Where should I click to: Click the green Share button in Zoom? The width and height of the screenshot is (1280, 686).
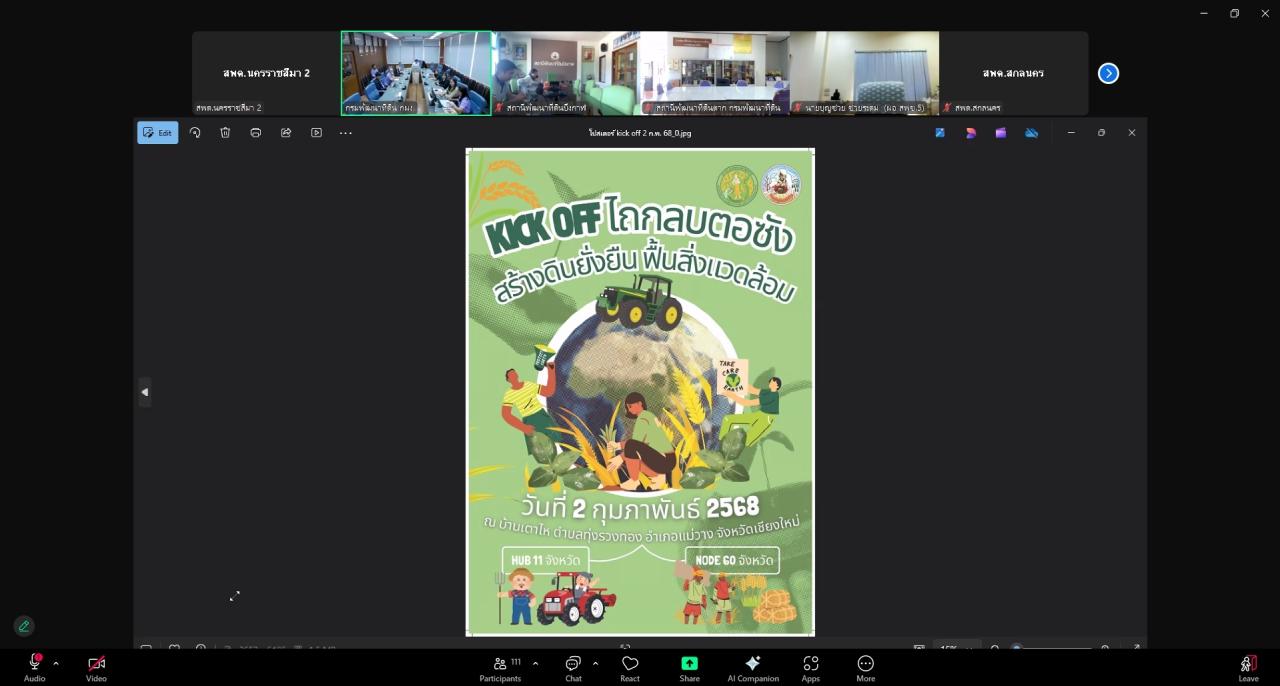689,667
